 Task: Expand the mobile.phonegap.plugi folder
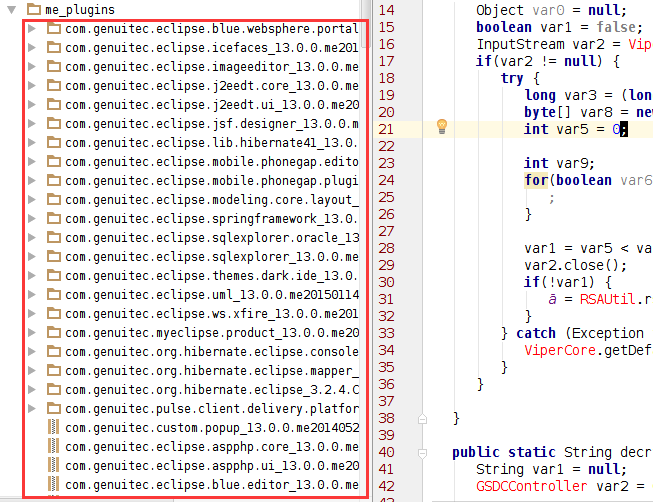pos(32,180)
